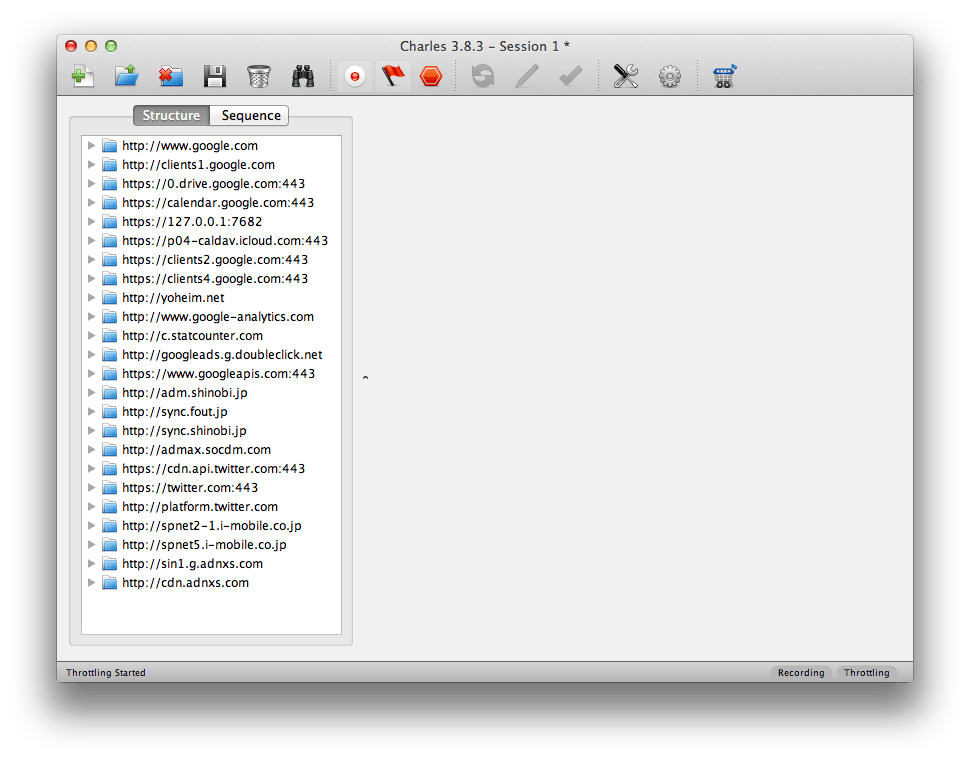Click the folder icon for www.google-analytics.com
Viewport: 970px width, 761px height.
(109, 317)
